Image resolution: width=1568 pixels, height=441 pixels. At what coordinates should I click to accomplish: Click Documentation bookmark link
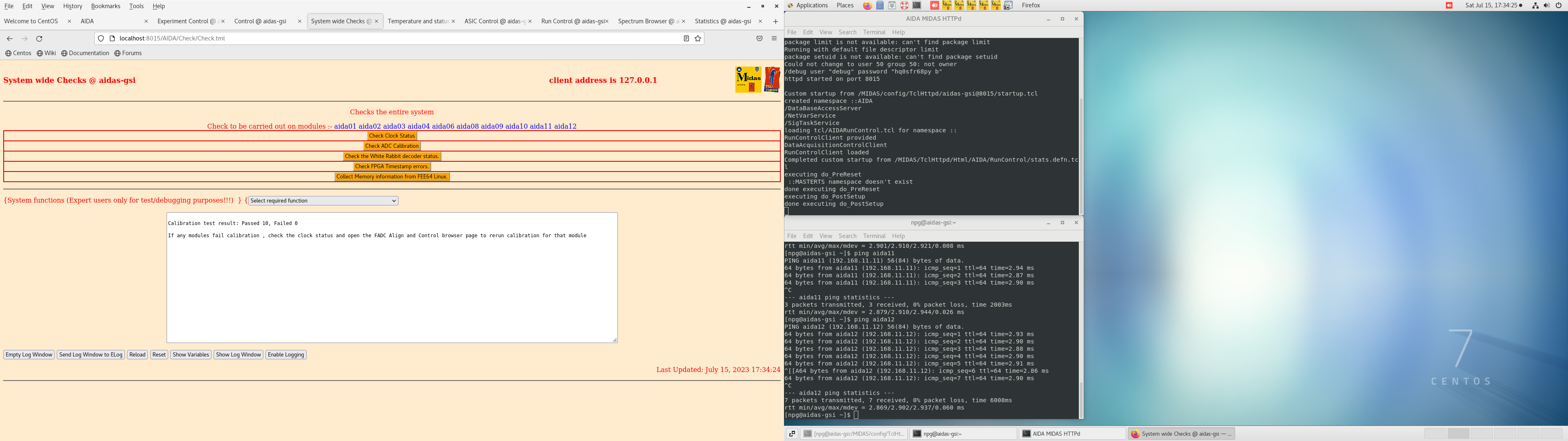click(88, 53)
